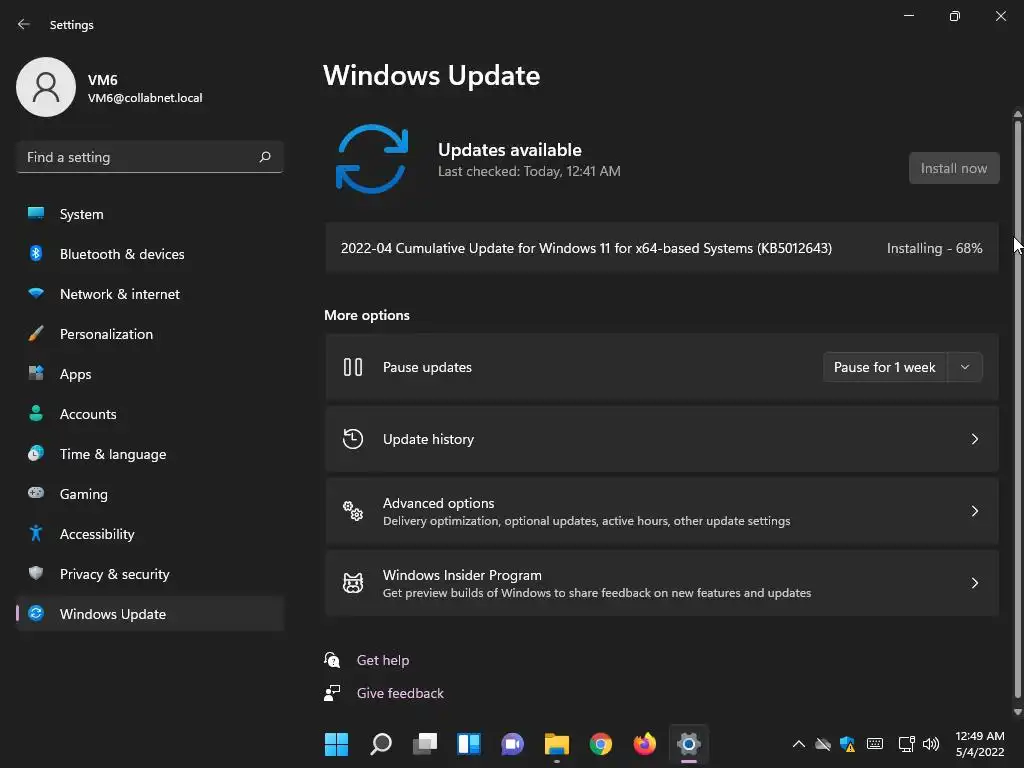Click the Windows Insider cat icon

353,583
